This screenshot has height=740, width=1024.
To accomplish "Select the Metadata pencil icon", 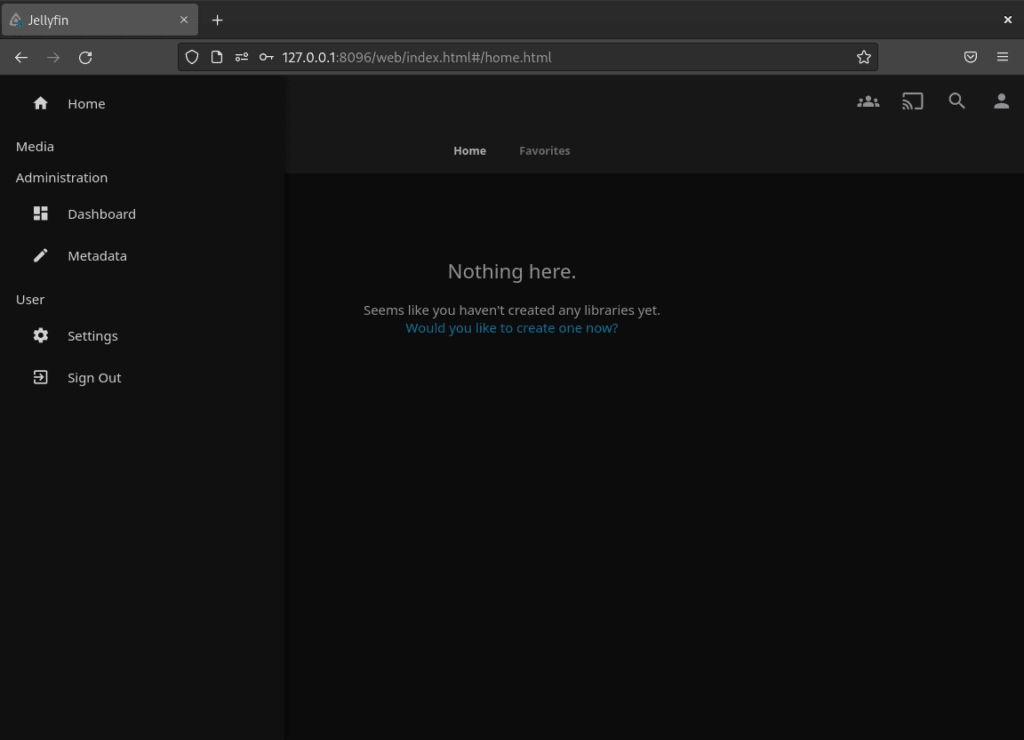I will click(40, 255).
